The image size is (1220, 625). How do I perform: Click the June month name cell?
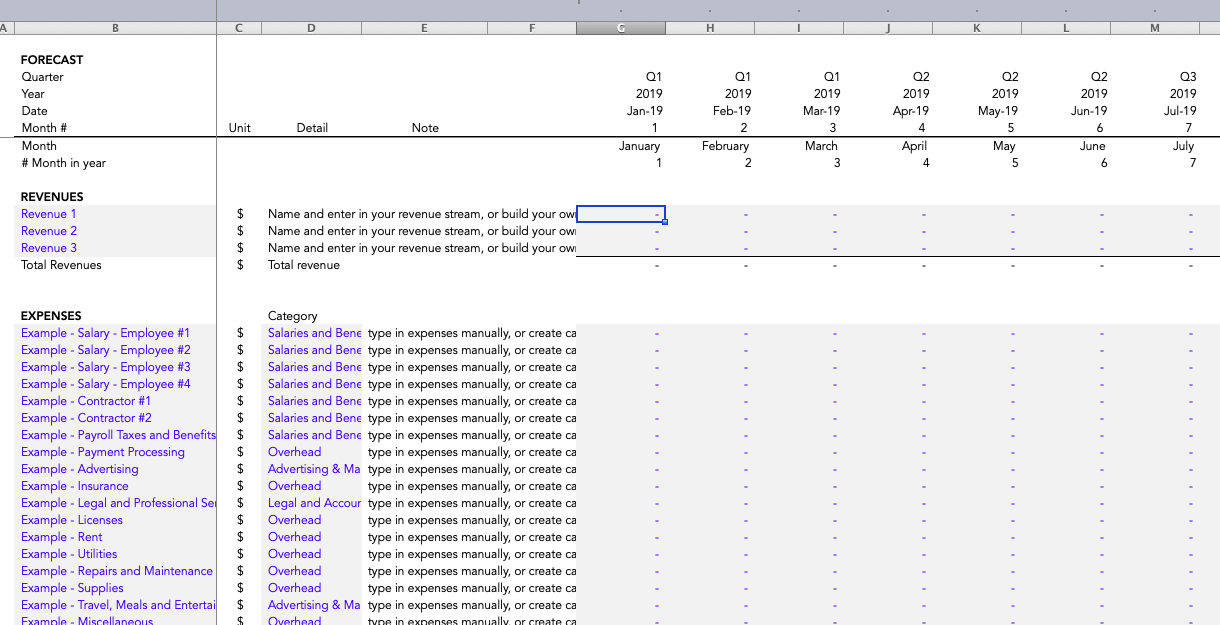1092,146
